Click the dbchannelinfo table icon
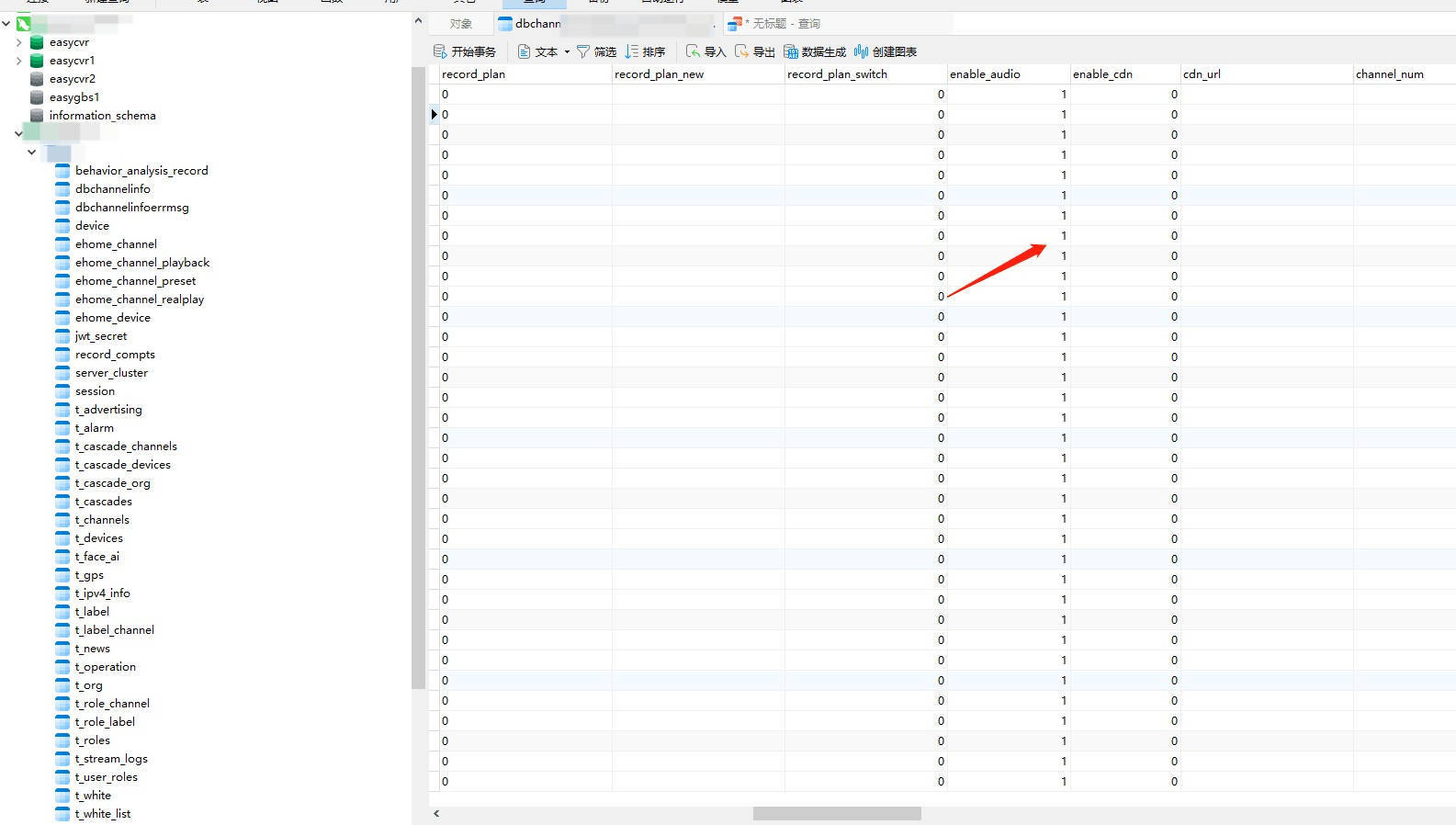This screenshot has width=1456, height=825. tap(62, 189)
